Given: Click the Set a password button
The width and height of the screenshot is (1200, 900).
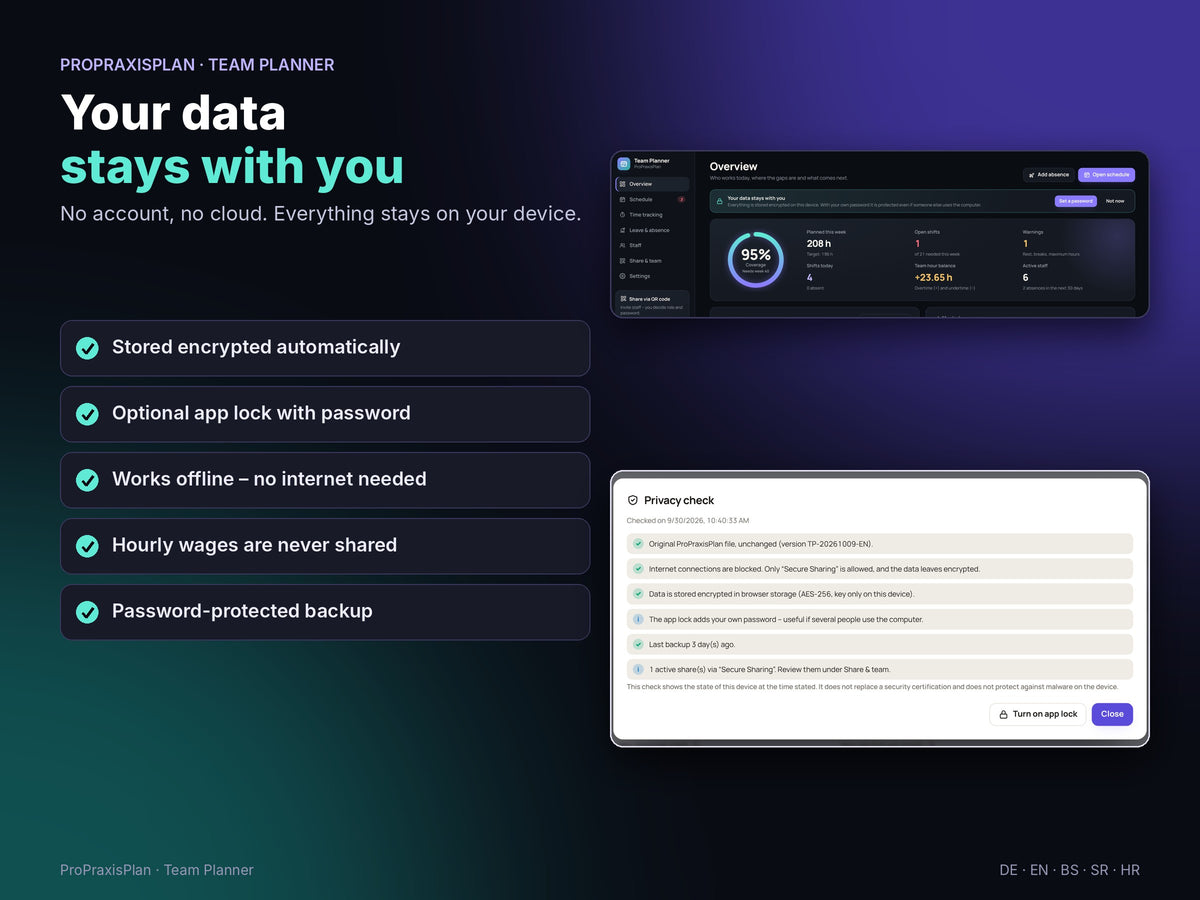Looking at the screenshot, I should click(1076, 201).
